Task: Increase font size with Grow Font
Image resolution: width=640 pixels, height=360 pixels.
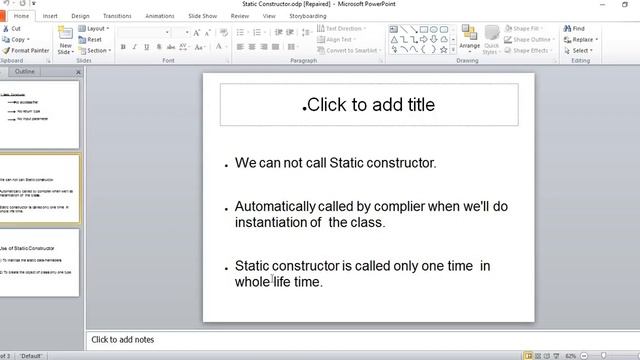Action: click(x=197, y=33)
